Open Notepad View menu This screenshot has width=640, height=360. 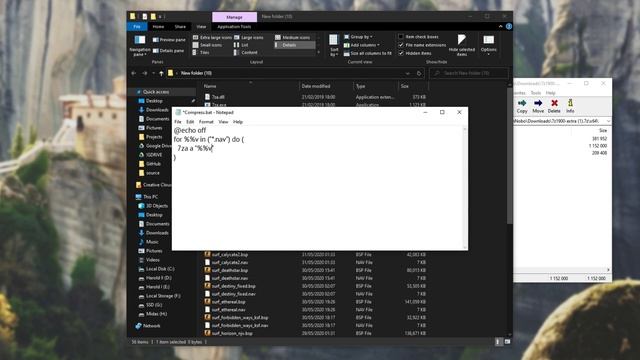[x=223, y=122]
